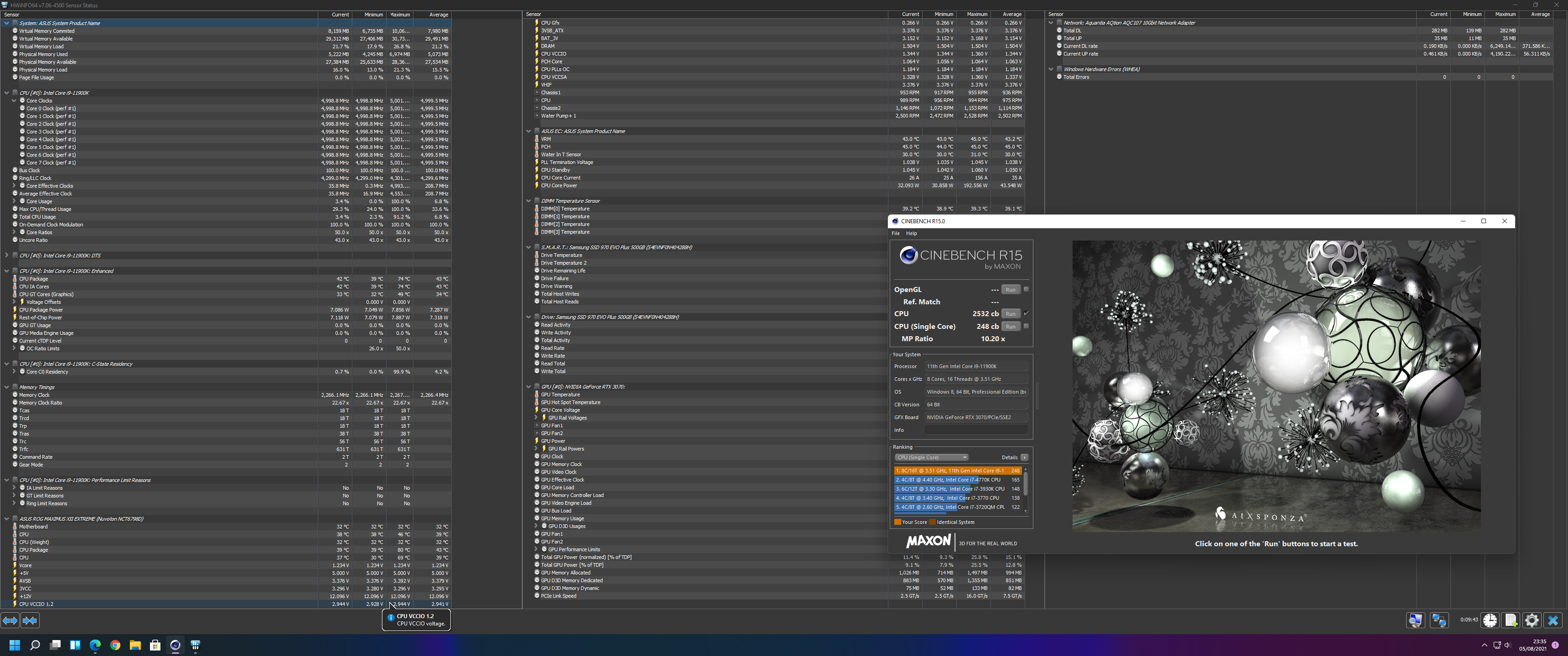
Task: Run the CPU (Single Core) benchmark
Action: pyautogui.click(x=1011, y=327)
